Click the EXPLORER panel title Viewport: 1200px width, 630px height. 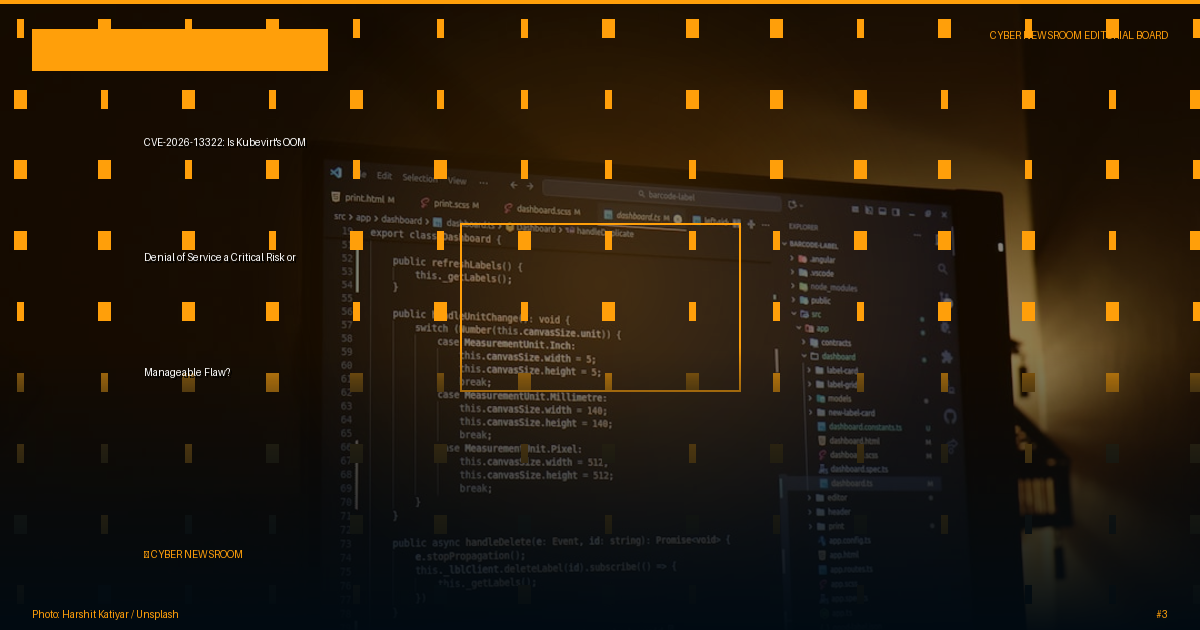click(803, 227)
